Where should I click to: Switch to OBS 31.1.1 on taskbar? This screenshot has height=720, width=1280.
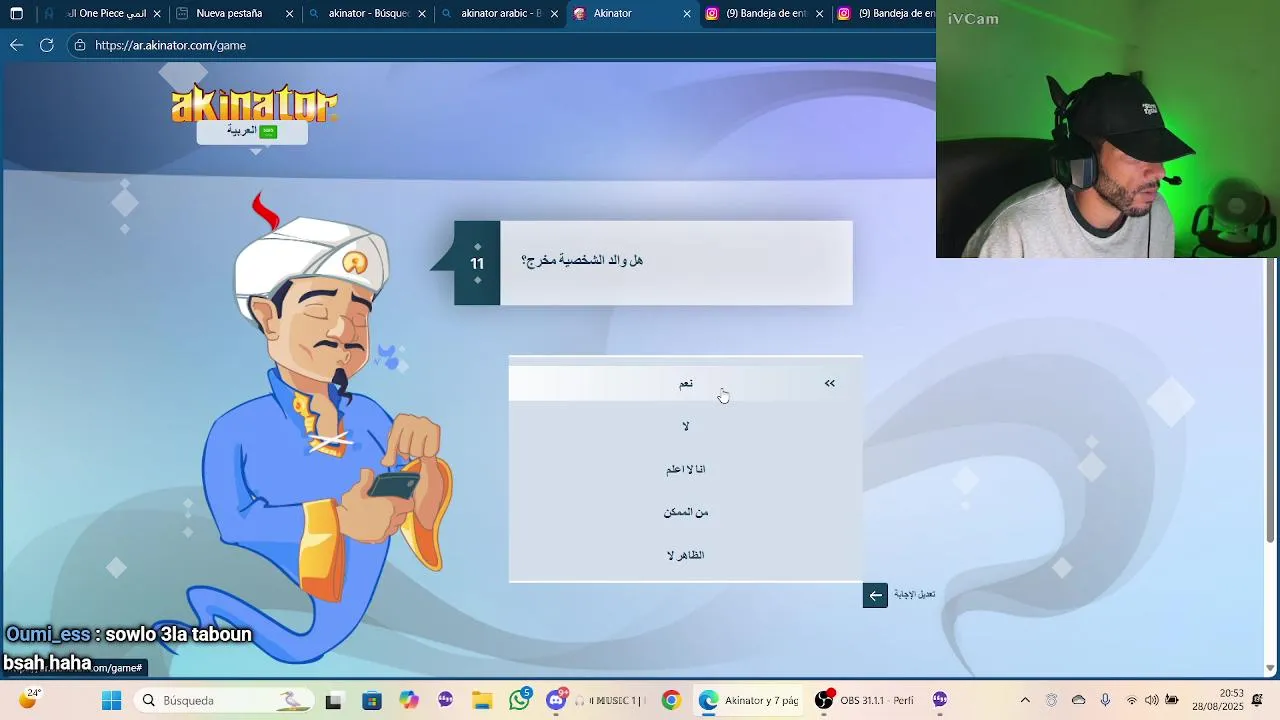tap(865, 700)
